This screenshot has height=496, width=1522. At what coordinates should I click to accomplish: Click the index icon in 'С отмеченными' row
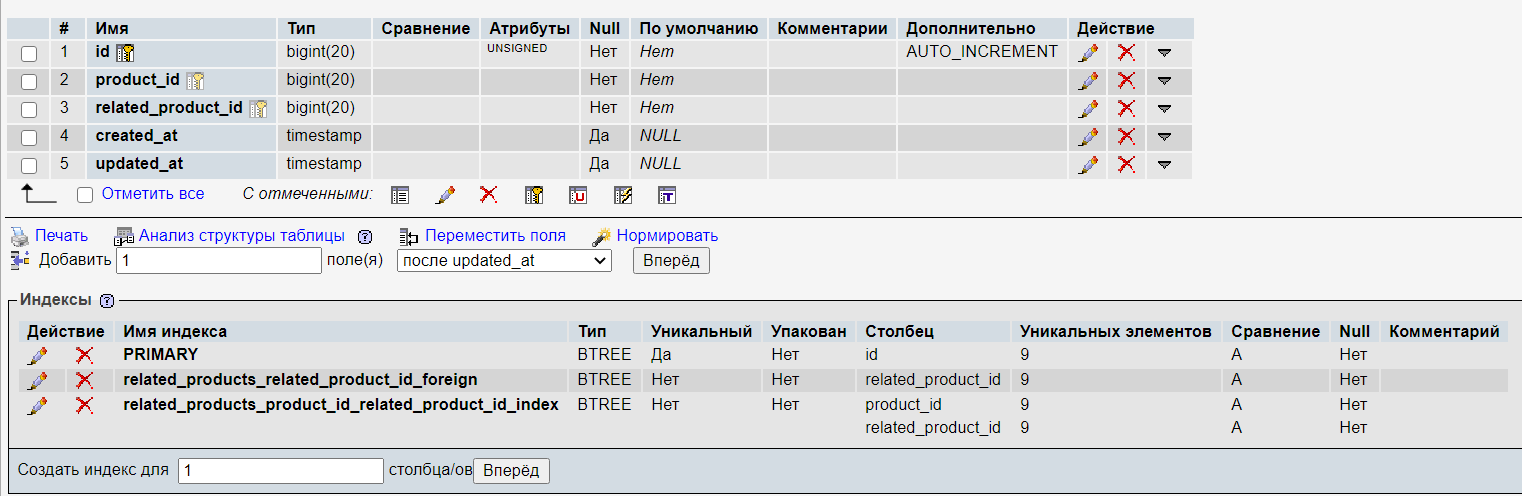point(623,195)
